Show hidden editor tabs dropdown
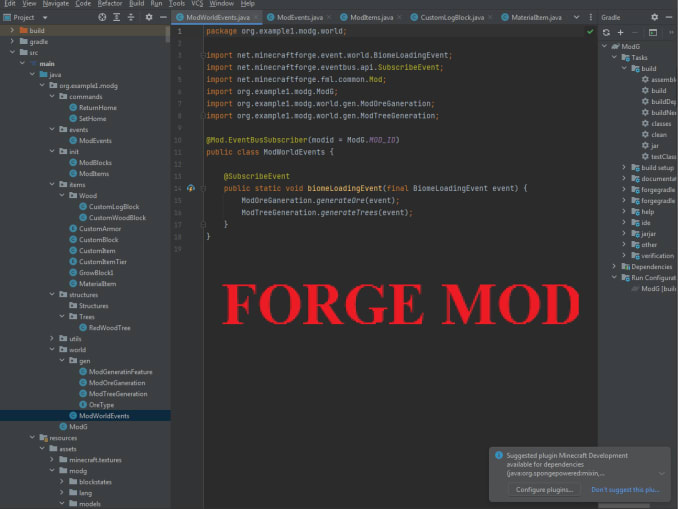Image resolution: width=680 pixels, height=509 pixels. click(x=576, y=17)
